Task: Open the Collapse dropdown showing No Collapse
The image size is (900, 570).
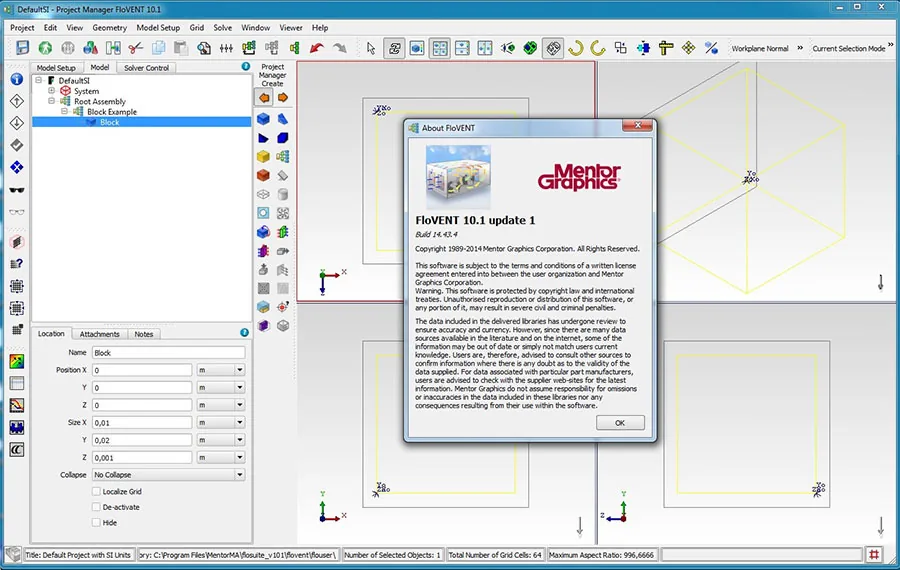Action: point(168,475)
